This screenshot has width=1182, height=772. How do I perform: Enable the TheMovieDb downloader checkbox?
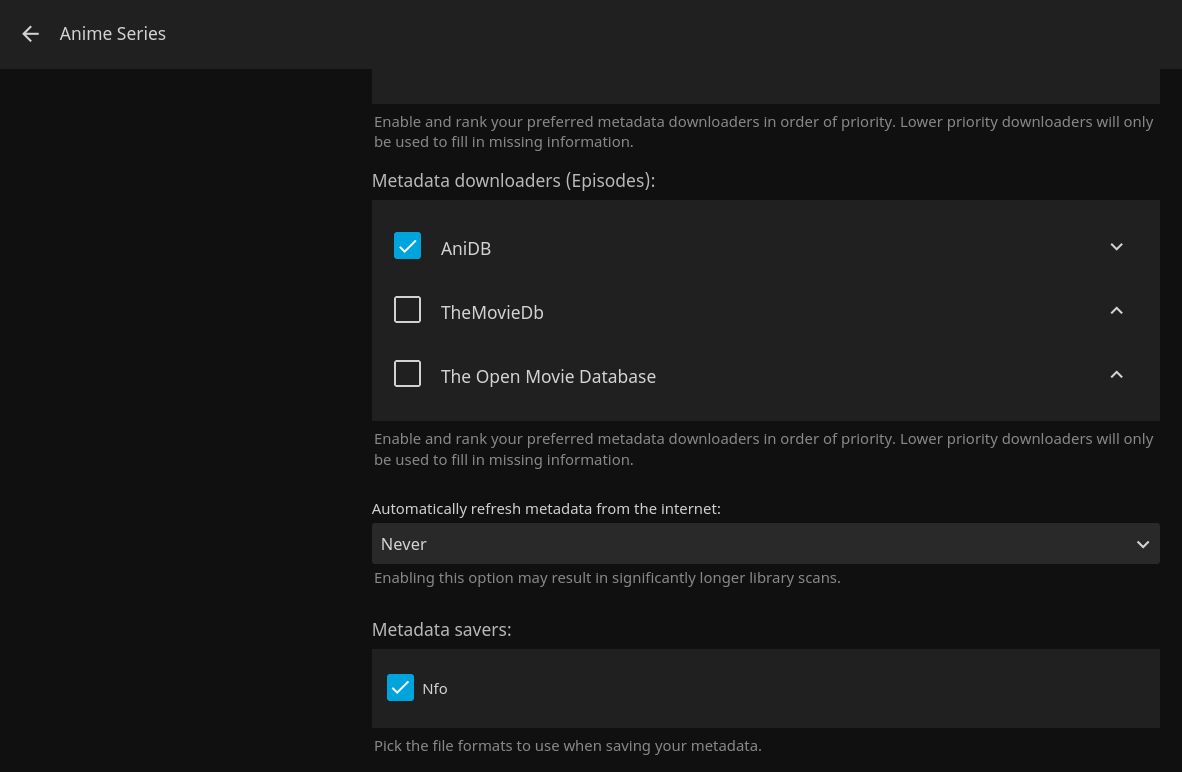pyautogui.click(x=407, y=310)
